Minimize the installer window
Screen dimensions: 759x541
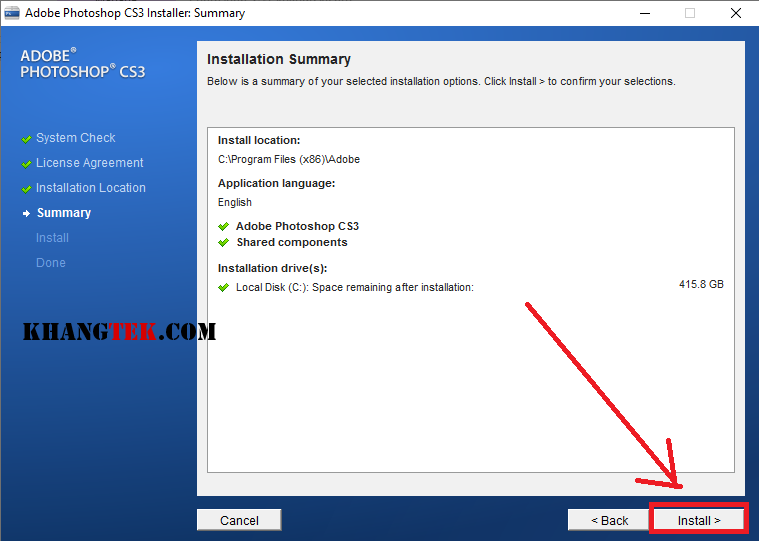pyautogui.click(x=641, y=13)
